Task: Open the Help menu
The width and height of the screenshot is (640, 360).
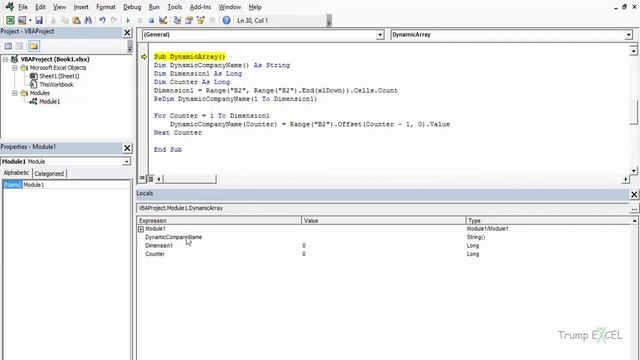Action: point(255,7)
